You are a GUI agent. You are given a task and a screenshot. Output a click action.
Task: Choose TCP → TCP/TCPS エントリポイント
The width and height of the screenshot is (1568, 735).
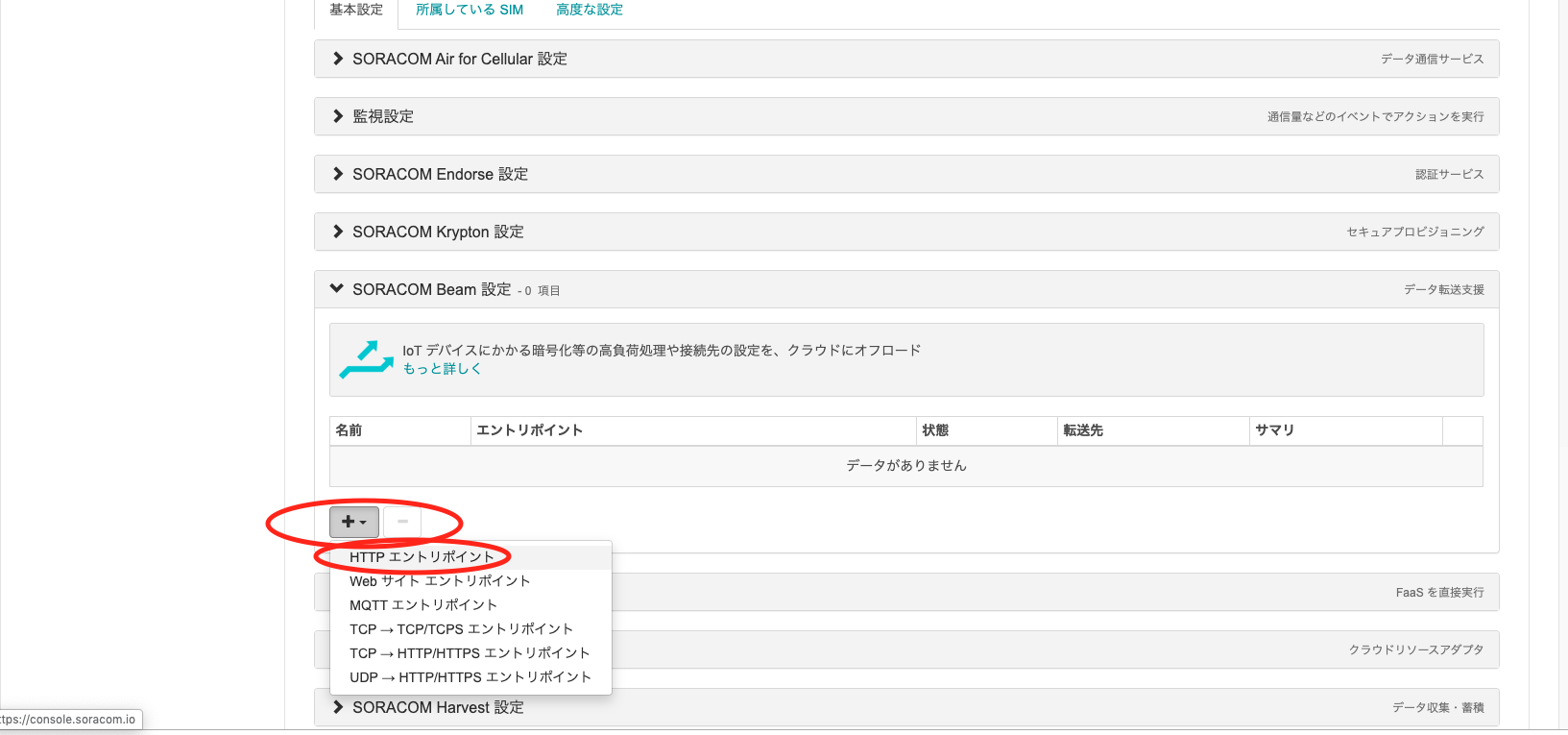(x=470, y=629)
